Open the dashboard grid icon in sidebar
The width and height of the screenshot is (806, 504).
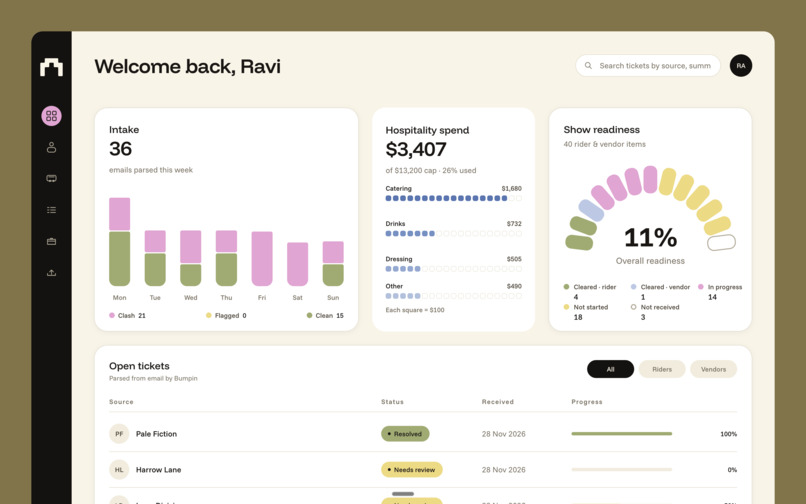click(51, 116)
